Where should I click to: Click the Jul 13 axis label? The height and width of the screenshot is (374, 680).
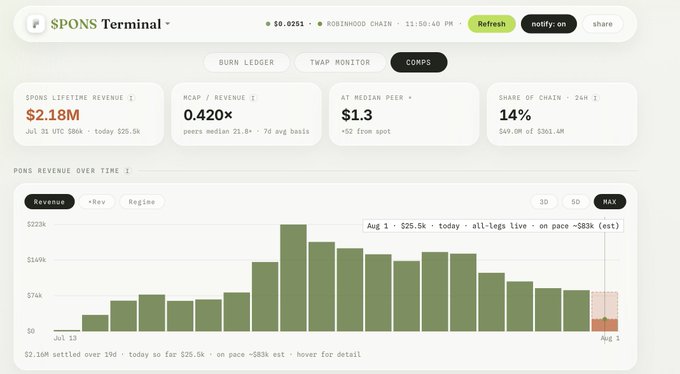[x=65, y=338]
